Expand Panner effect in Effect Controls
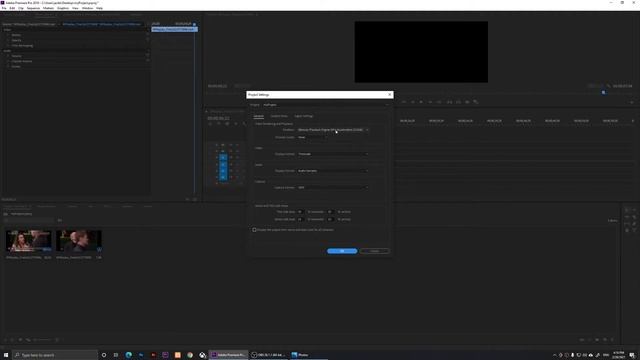This screenshot has height=360, width=640. (8, 67)
